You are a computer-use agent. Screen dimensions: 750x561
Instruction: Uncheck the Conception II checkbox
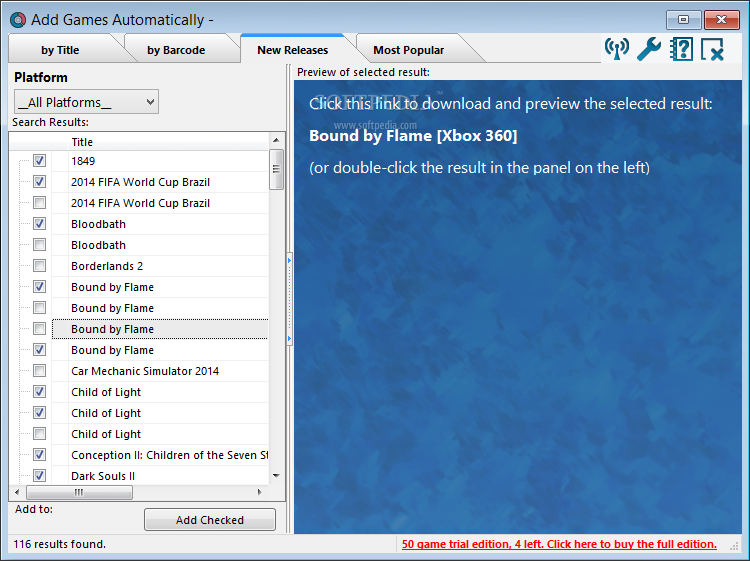click(39, 455)
